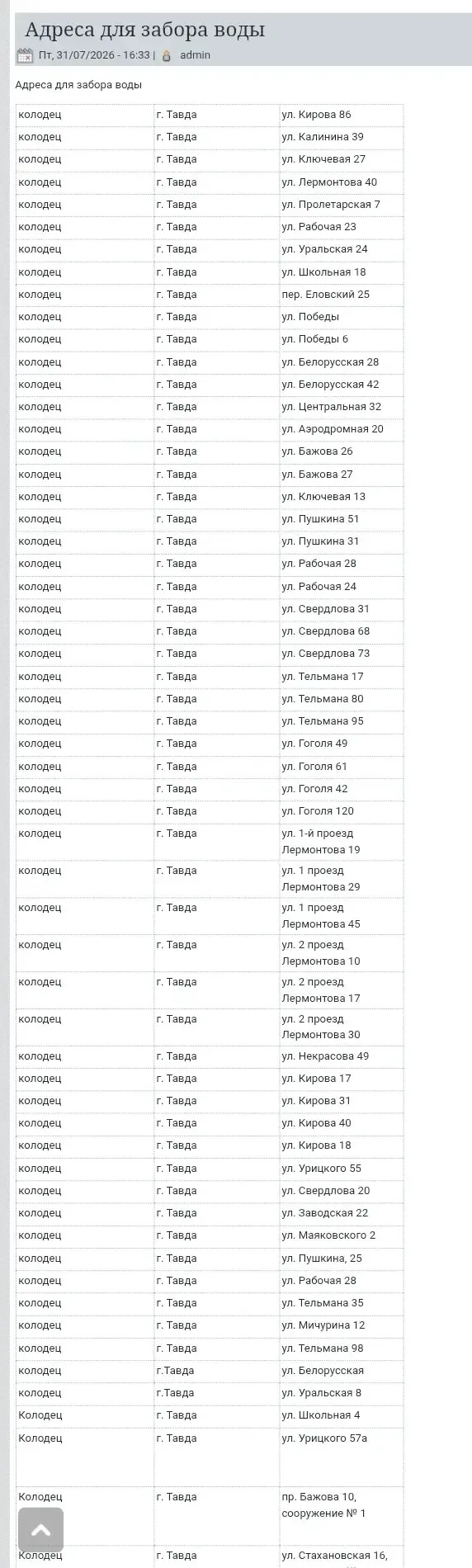Viewport: 472px width, 1568px height.
Task: Click the scroll-to-top arrow button
Action: pos(40,1529)
